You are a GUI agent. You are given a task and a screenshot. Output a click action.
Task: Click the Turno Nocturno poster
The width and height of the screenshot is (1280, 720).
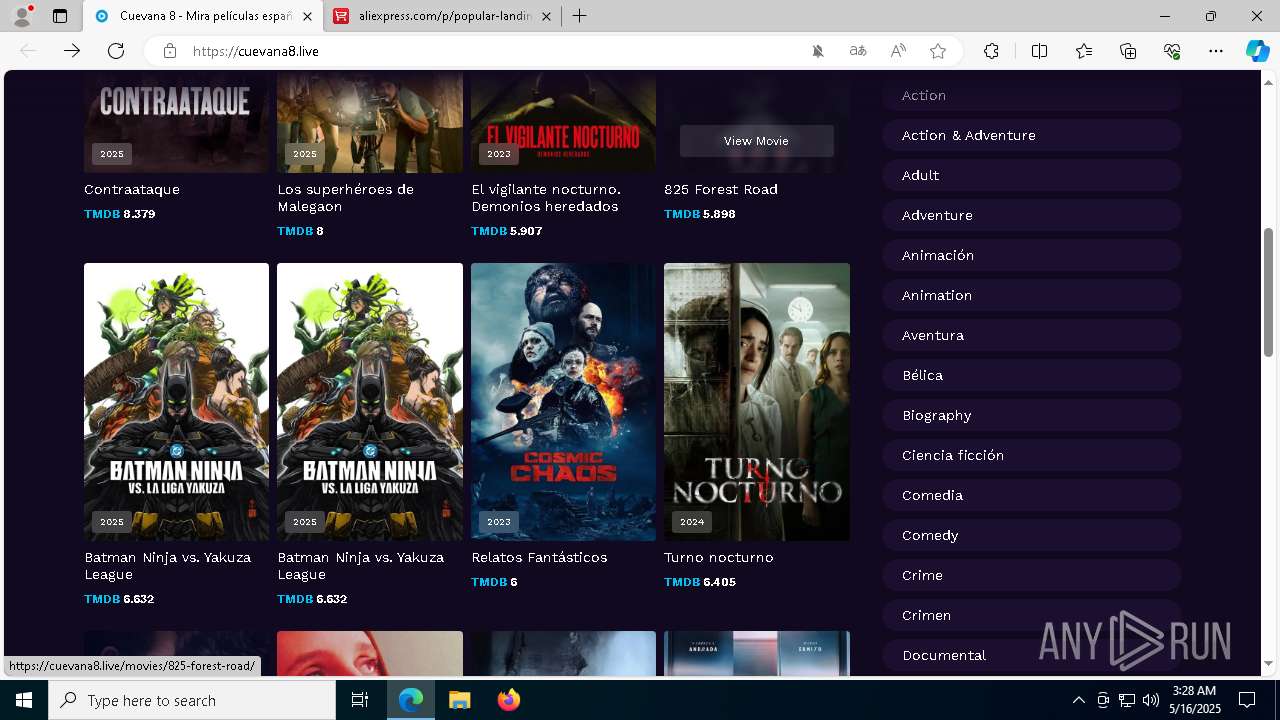[757, 402]
